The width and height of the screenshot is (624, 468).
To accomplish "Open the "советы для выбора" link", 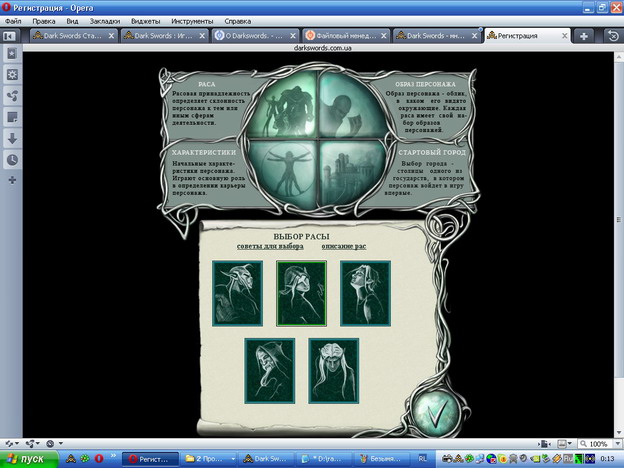I will point(270,246).
